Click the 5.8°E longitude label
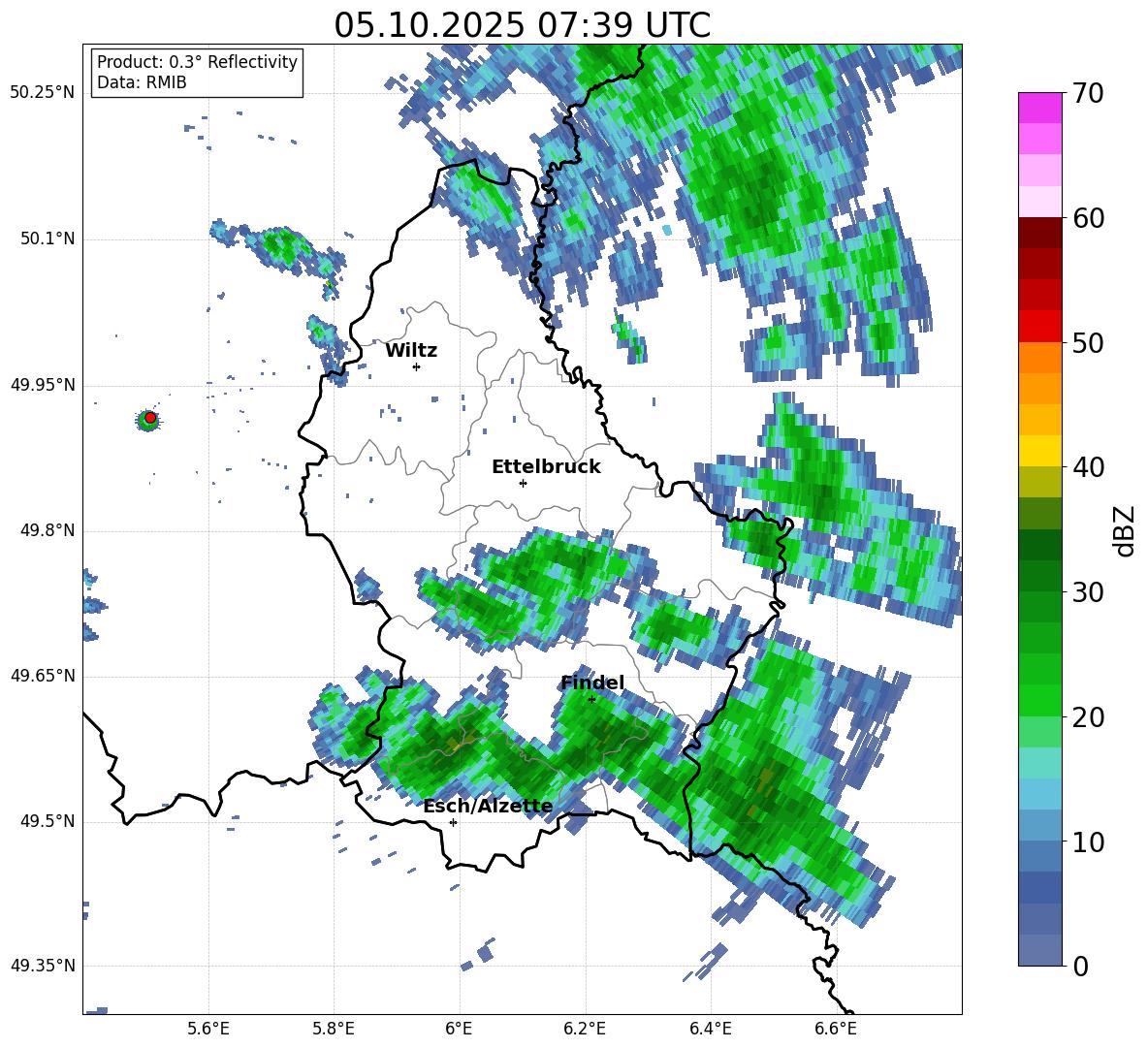 click(x=334, y=1029)
